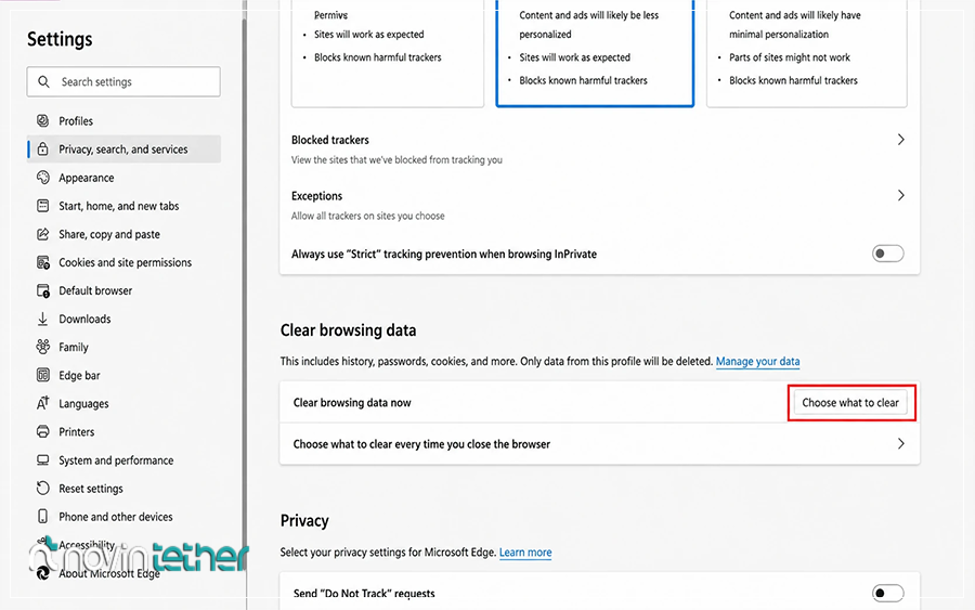The width and height of the screenshot is (975, 610).
Task: Open the Downloads arrow icon
Action: click(43, 319)
